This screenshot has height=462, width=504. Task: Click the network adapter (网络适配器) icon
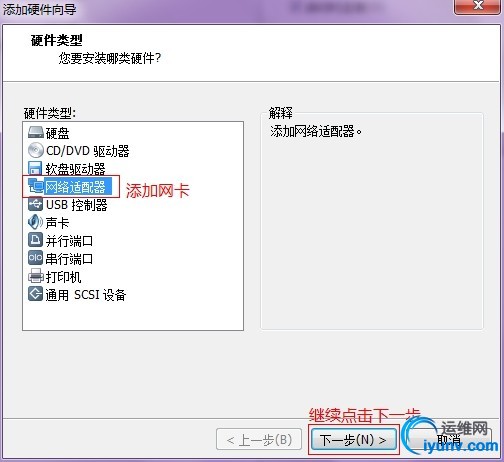(x=36, y=186)
